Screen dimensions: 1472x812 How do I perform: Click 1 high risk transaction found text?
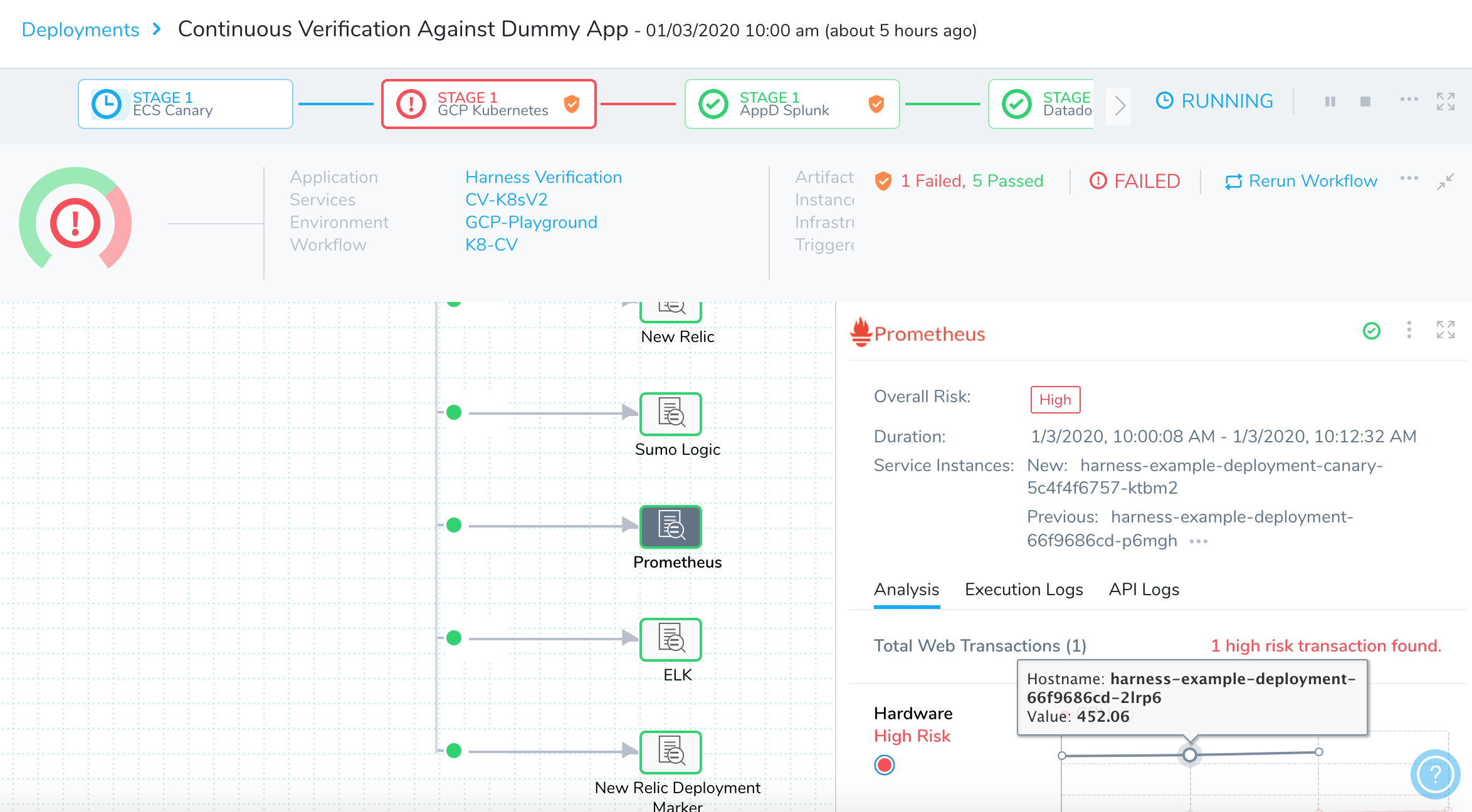(1326, 646)
